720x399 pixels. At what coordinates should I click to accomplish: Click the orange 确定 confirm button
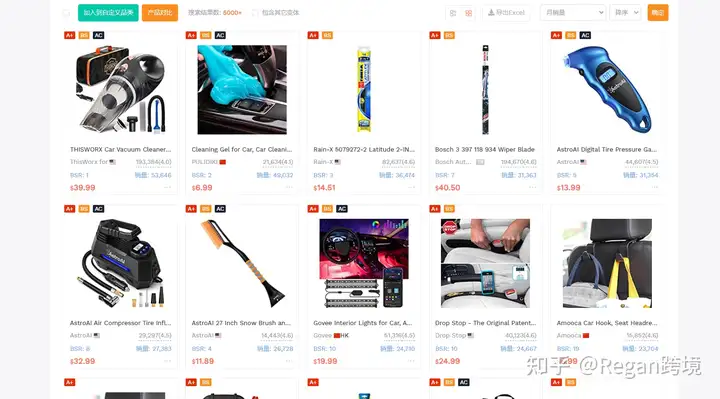tap(658, 13)
